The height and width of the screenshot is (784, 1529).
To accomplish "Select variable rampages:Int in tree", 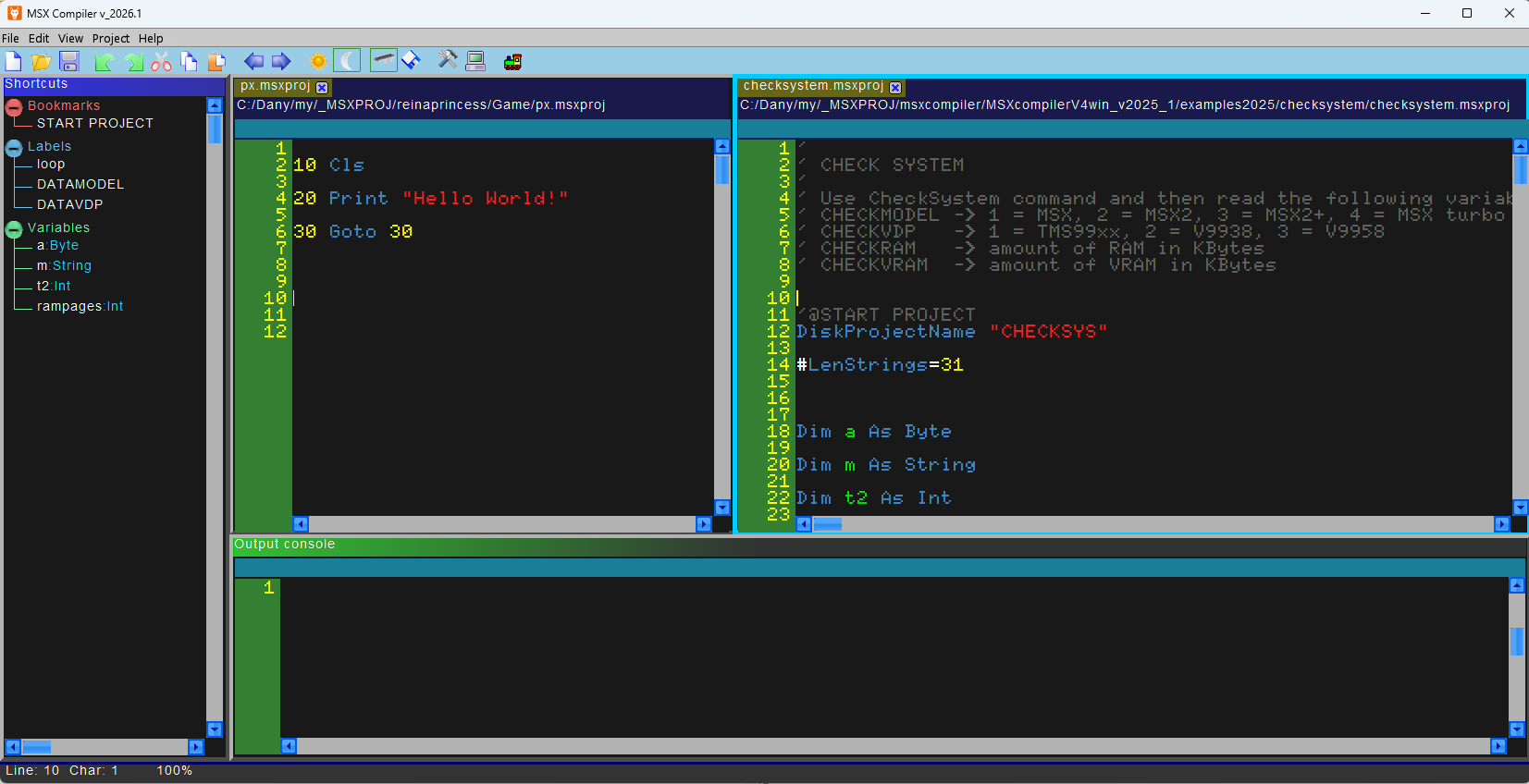I will point(80,306).
